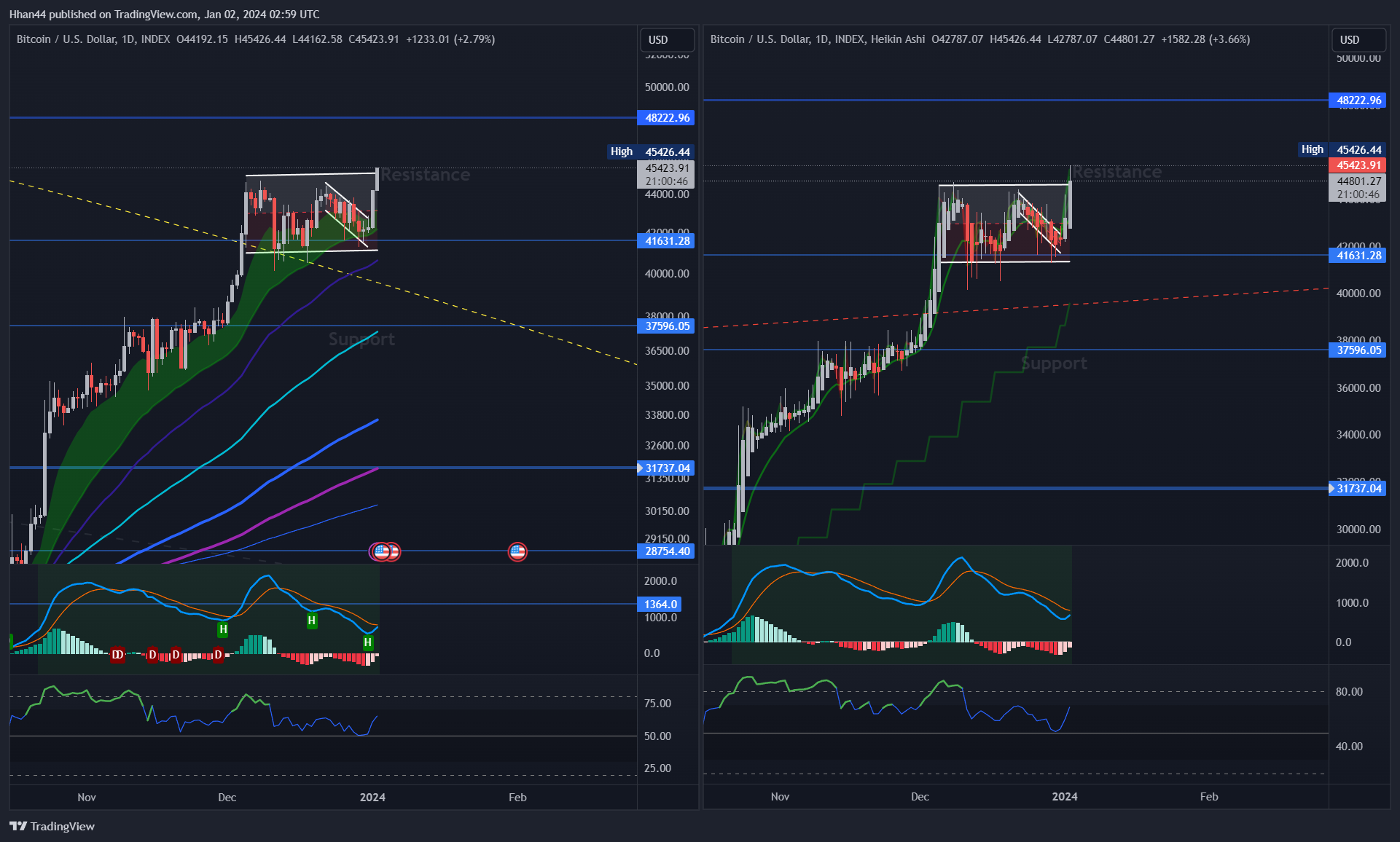1400x842 pixels.
Task: Click the earliest green H marker on the MACD pane
Action: point(223,629)
